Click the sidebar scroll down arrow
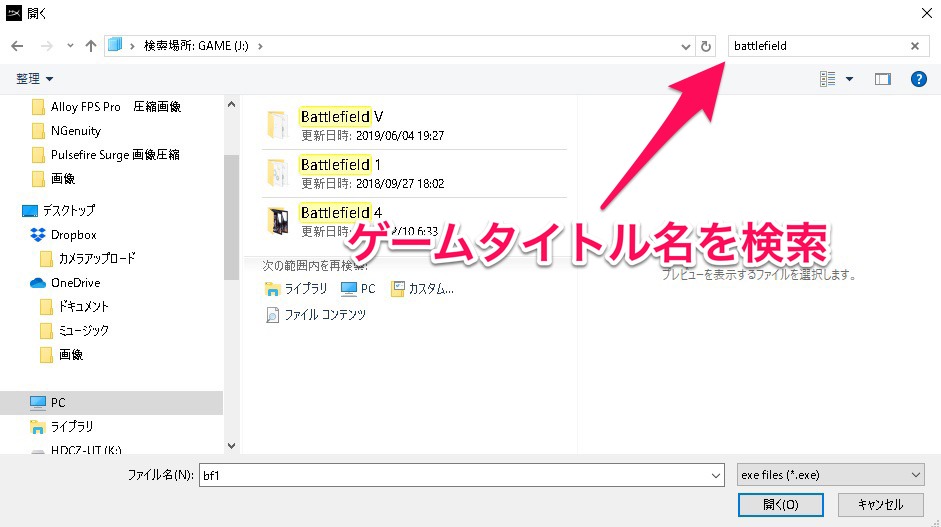The height and width of the screenshot is (527, 941). click(x=232, y=445)
